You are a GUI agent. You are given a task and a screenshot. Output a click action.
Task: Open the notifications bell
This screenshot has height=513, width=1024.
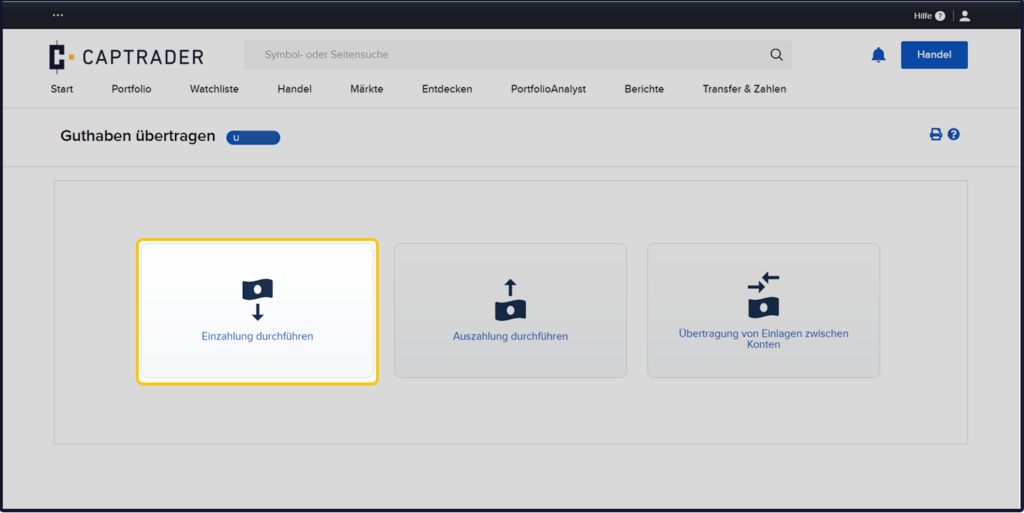click(878, 55)
